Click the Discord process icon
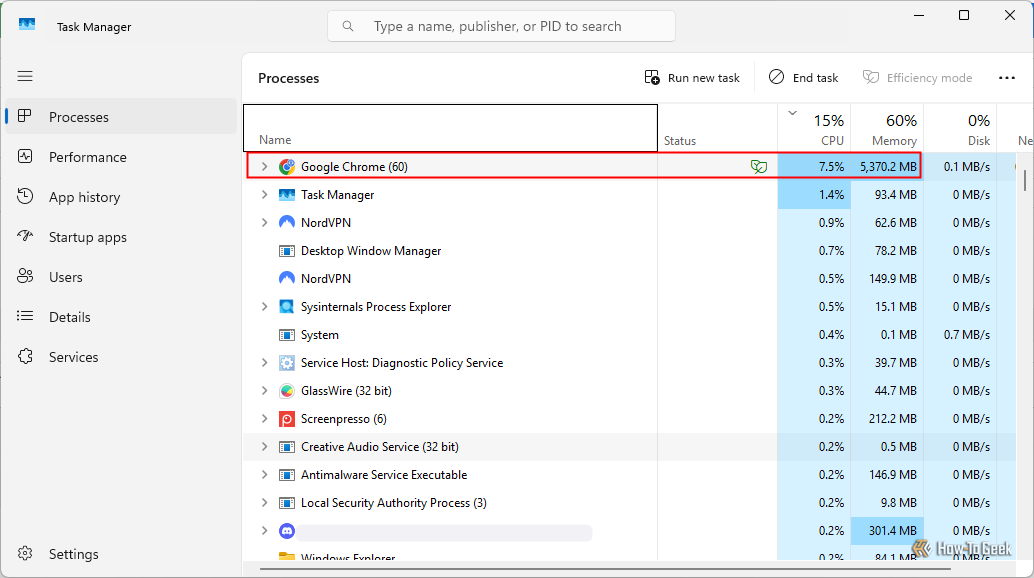Viewport: 1034px width, 578px height. 287,531
